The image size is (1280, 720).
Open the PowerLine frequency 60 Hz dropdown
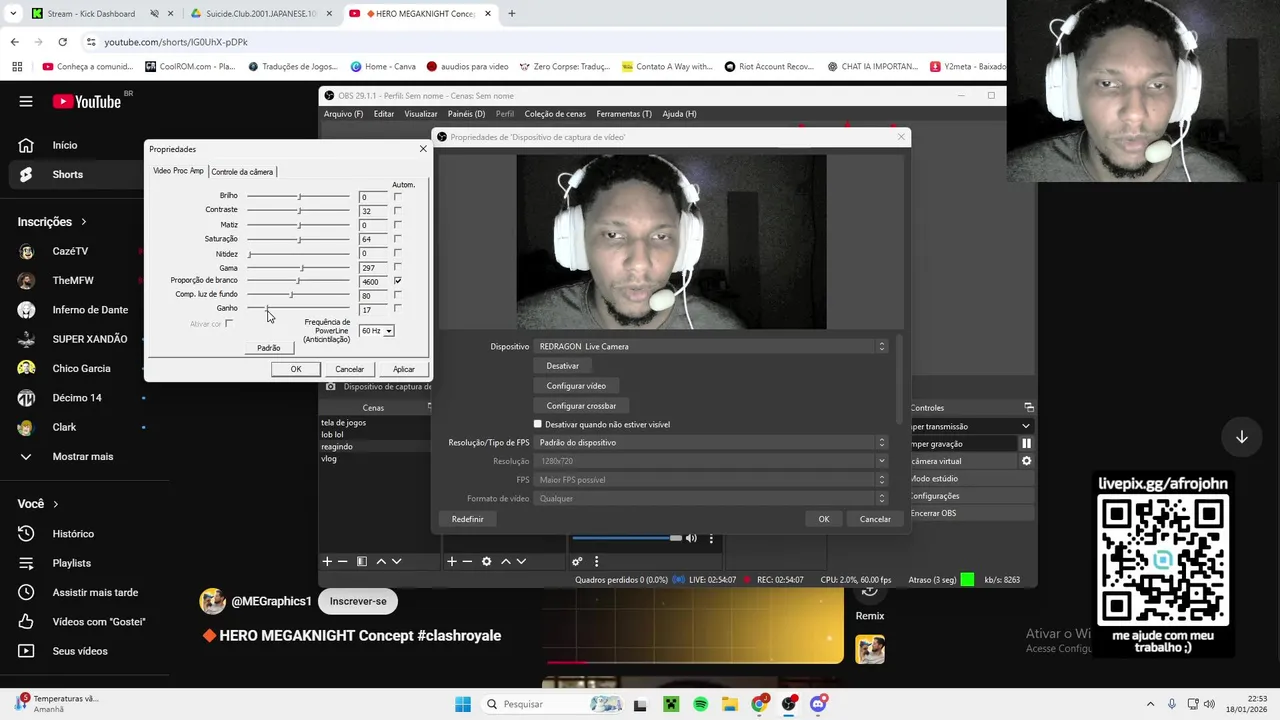(376, 330)
